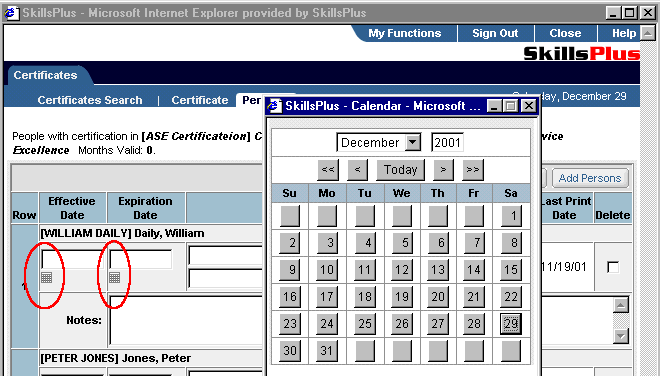Screen dimensions: 660x376
Task: Click the year field showing 2001
Action: [x=447, y=143]
